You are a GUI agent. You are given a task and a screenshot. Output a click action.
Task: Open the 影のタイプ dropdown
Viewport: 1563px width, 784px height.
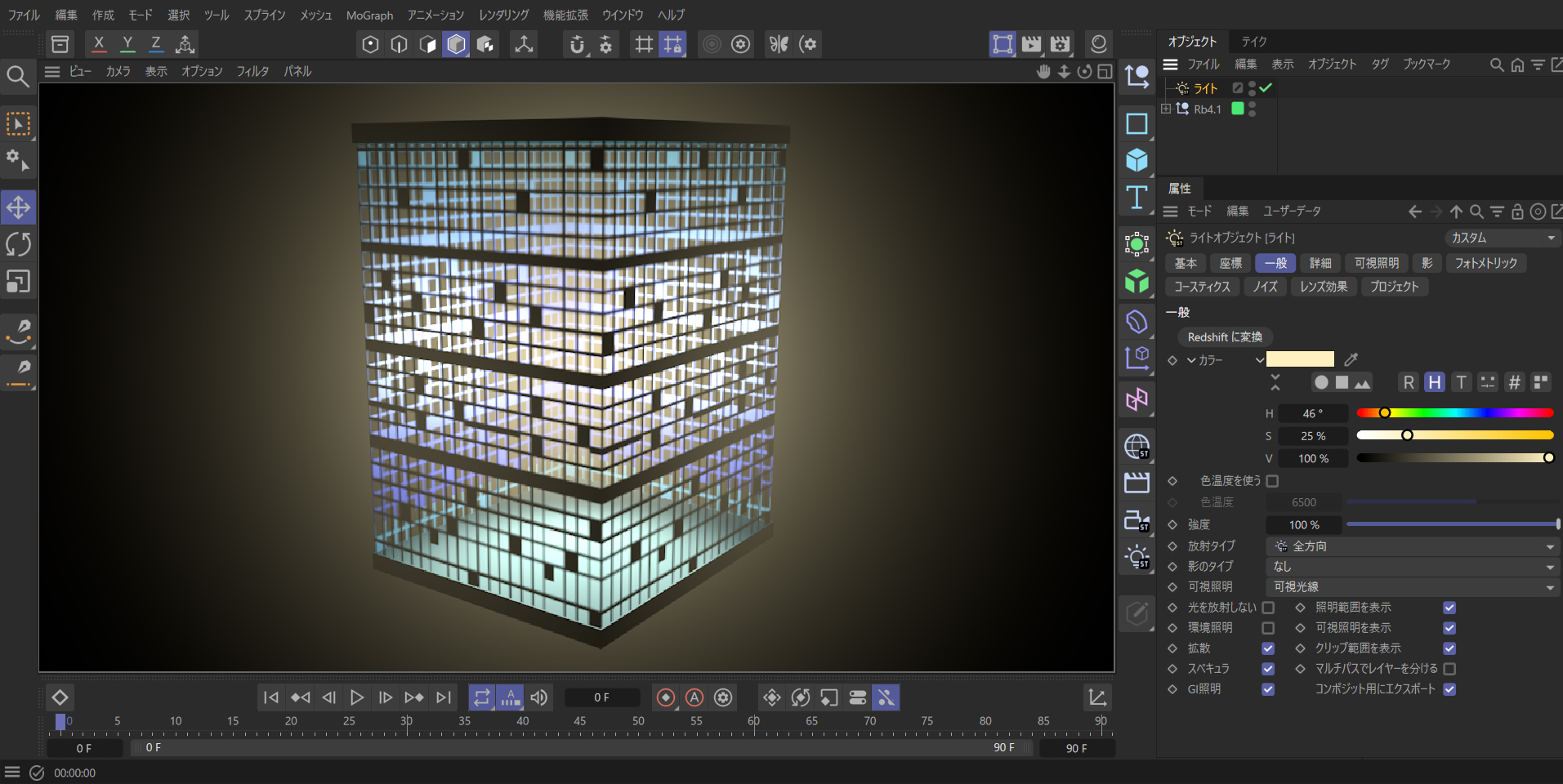click(x=1412, y=567)
